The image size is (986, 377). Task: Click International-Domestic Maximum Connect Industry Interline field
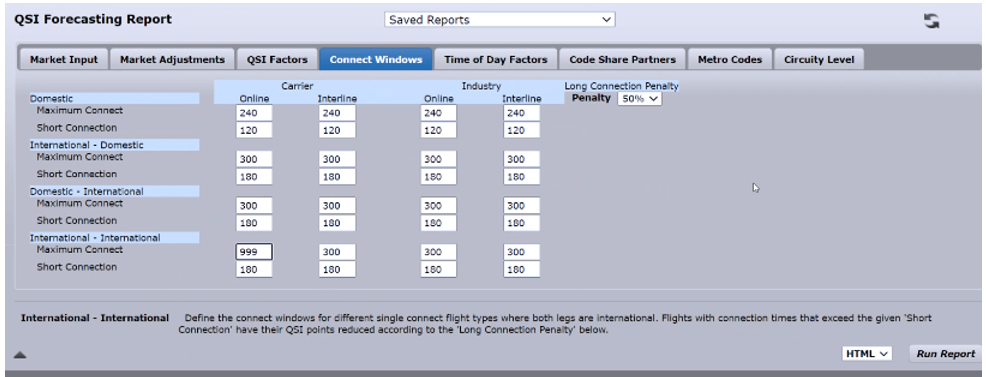(x=521, y=160)
